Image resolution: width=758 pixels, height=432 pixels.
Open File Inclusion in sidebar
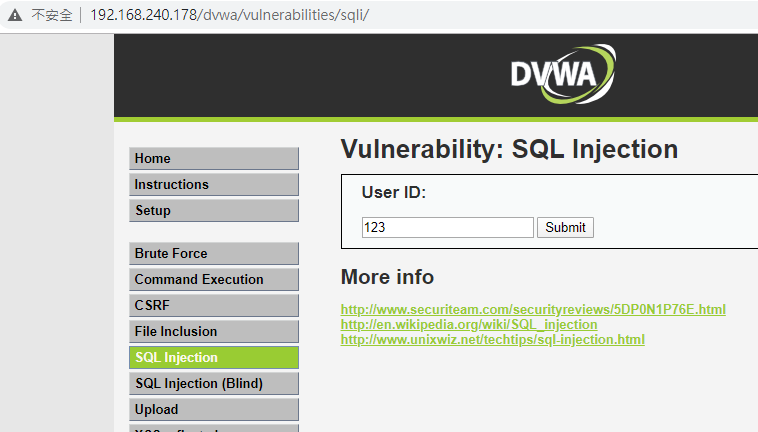pyautogui.click(x=213, y=332)
